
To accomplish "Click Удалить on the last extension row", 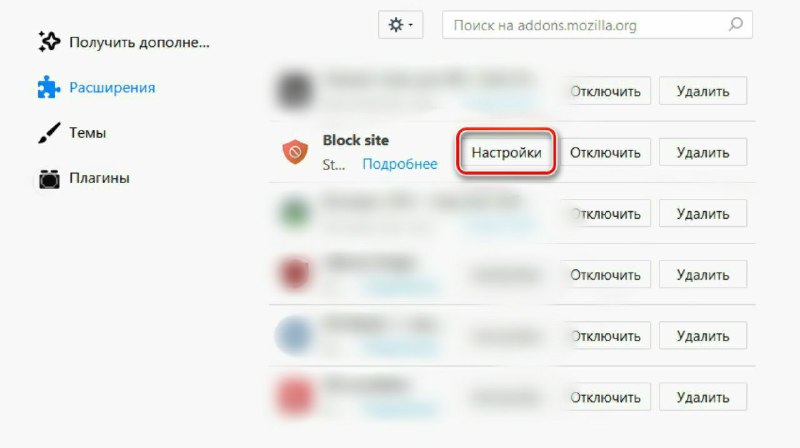I will tap(703, 397).
